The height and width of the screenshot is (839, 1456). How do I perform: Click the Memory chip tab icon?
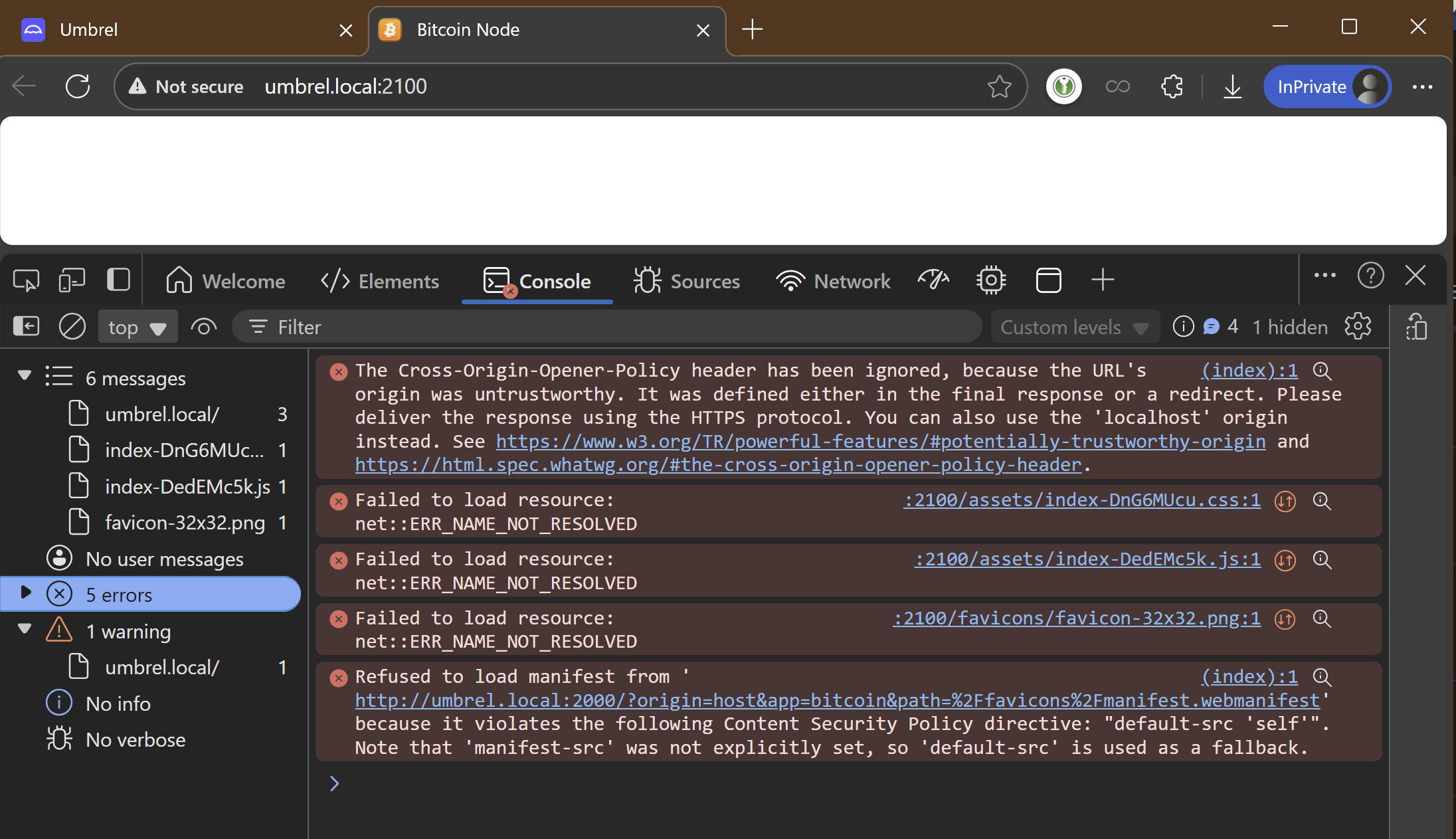(991, 280)
